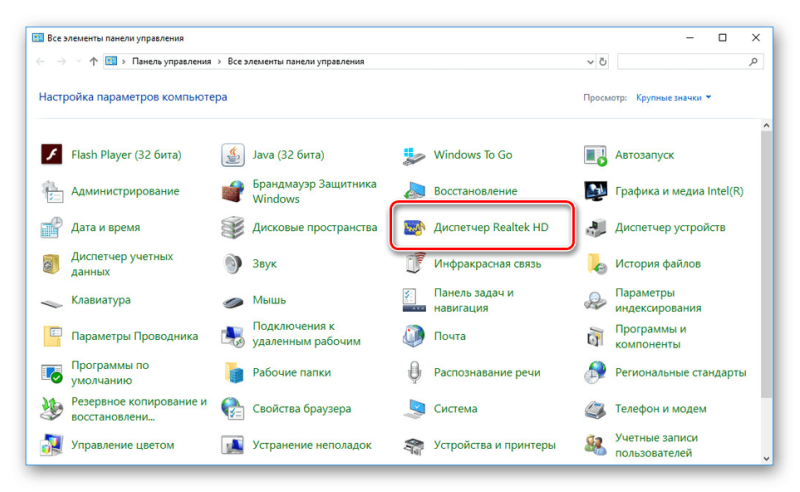Screen dimensions: 800x492
Task: Open the Региональные стандарты globe icon
Action: [x=595, y=373]
